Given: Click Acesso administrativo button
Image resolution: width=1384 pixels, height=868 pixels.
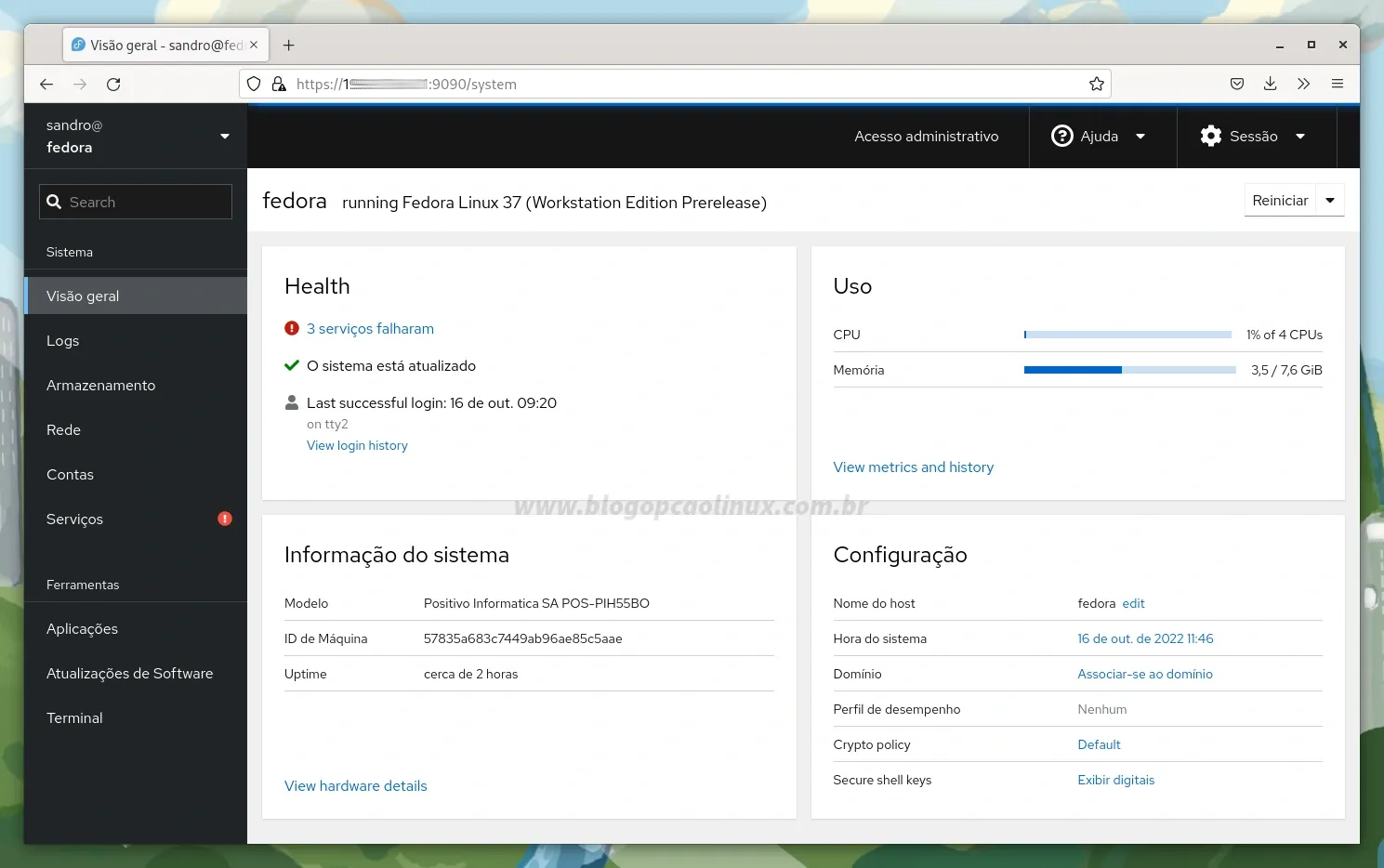Looking at the screenshot, I should tap(927, 136).
